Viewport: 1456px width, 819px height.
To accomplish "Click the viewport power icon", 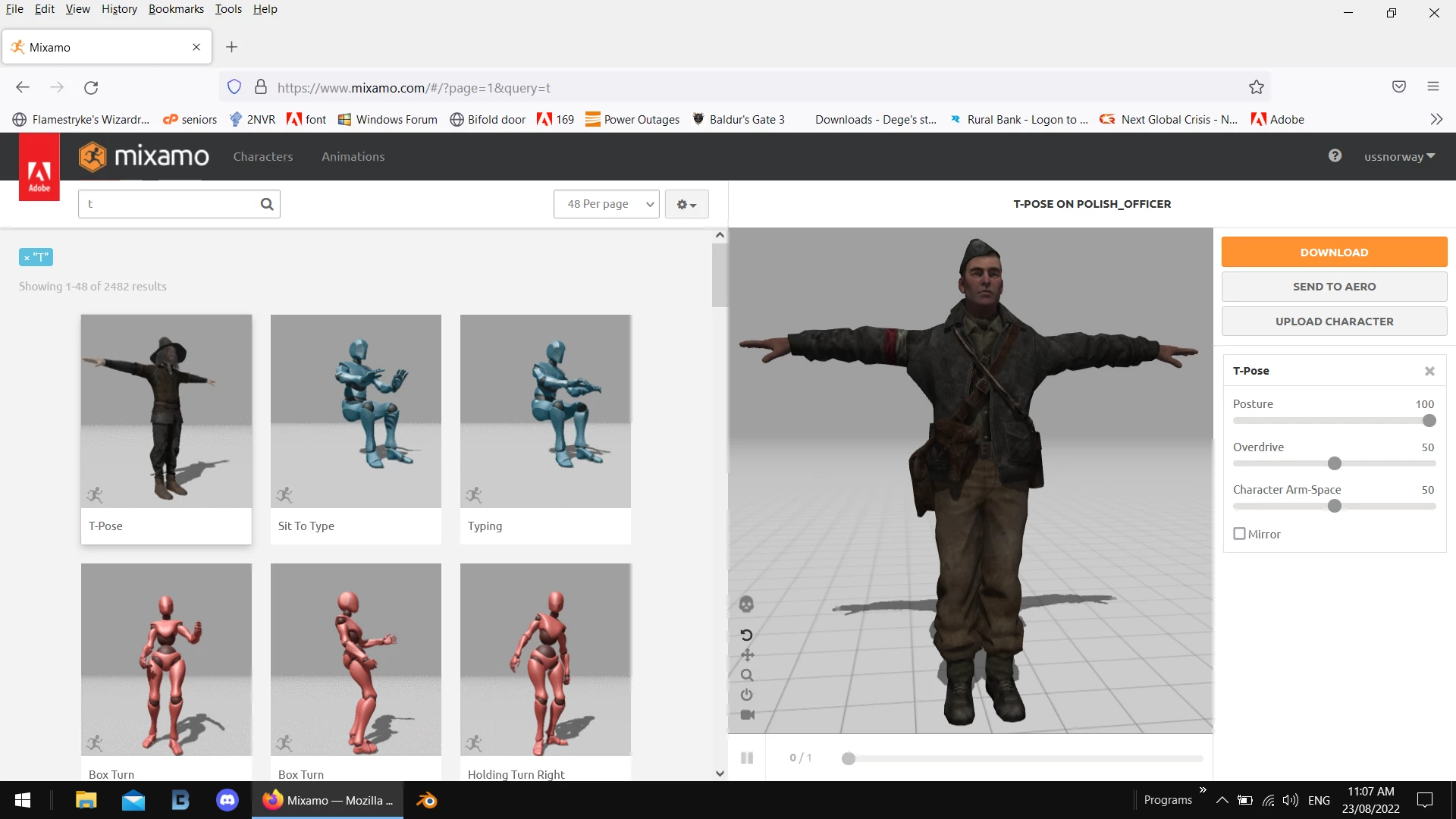I will (747, 695).
